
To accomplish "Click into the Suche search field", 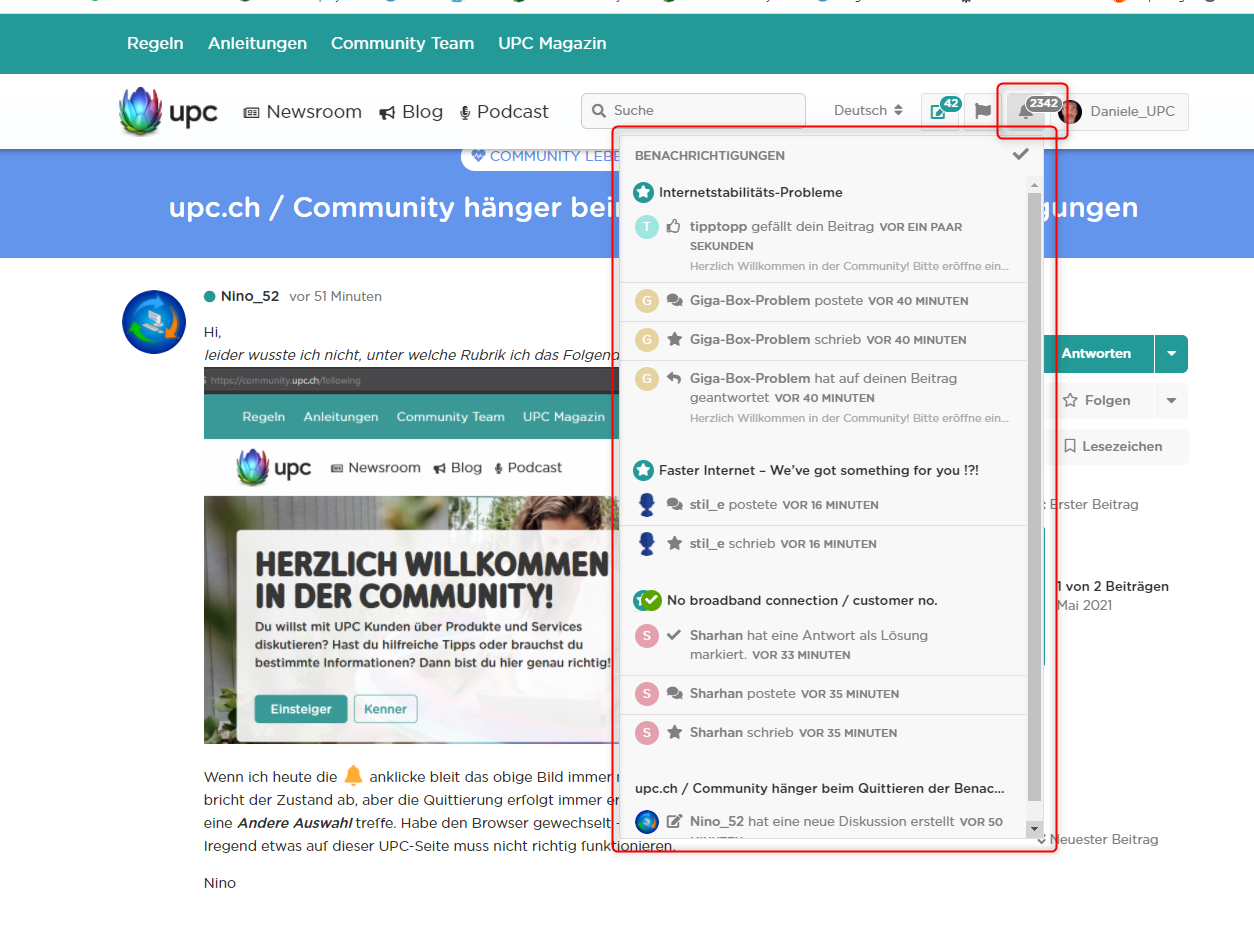I will coord(700,111).
